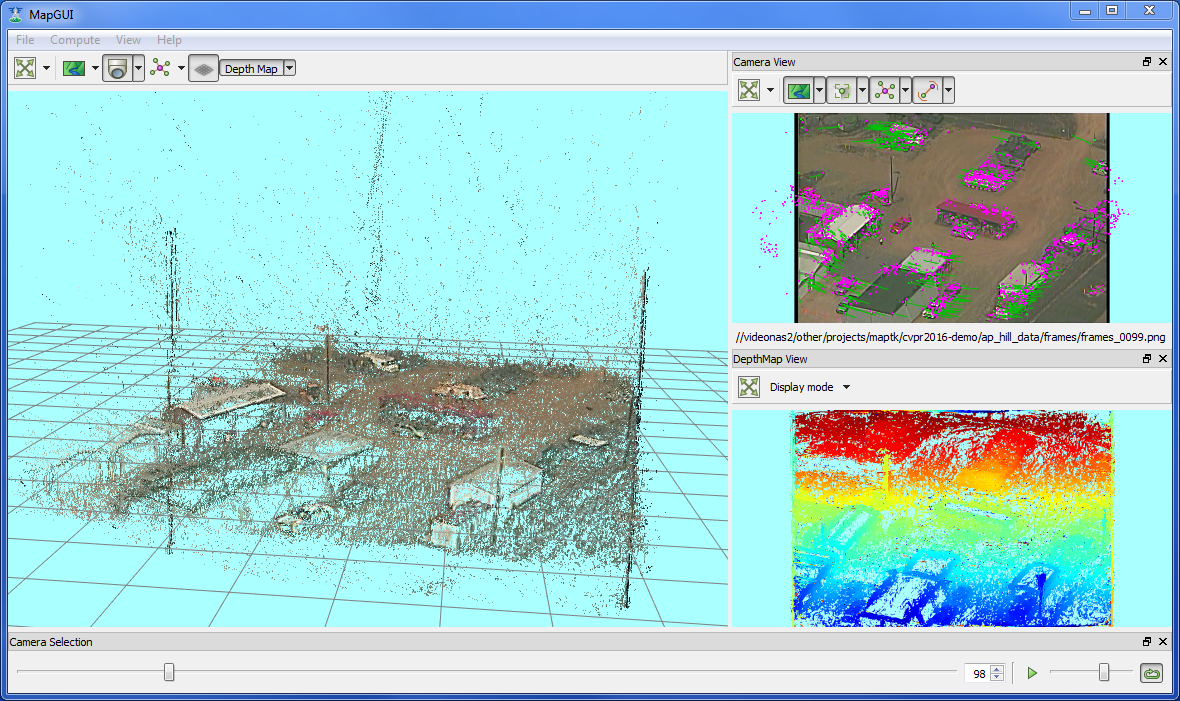This screenshot has width=1180, height=701.
Task: Maximize the MapGUI window
Action: [x=1112, y=11]
